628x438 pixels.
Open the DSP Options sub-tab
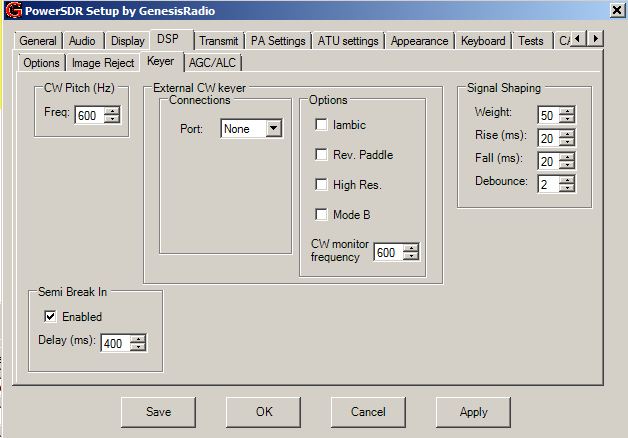pyautogui.click(x=41, y=63)
